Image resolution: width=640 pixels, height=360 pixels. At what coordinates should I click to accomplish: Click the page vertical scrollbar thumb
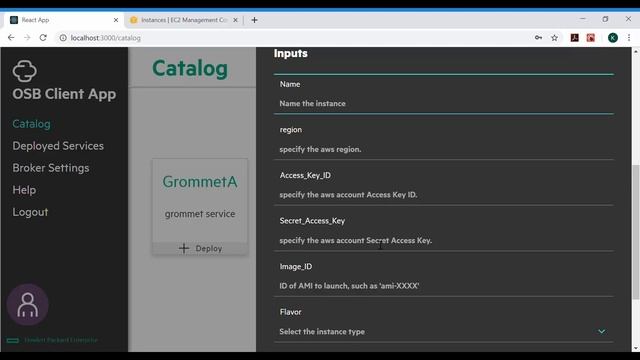pos(636,232)
